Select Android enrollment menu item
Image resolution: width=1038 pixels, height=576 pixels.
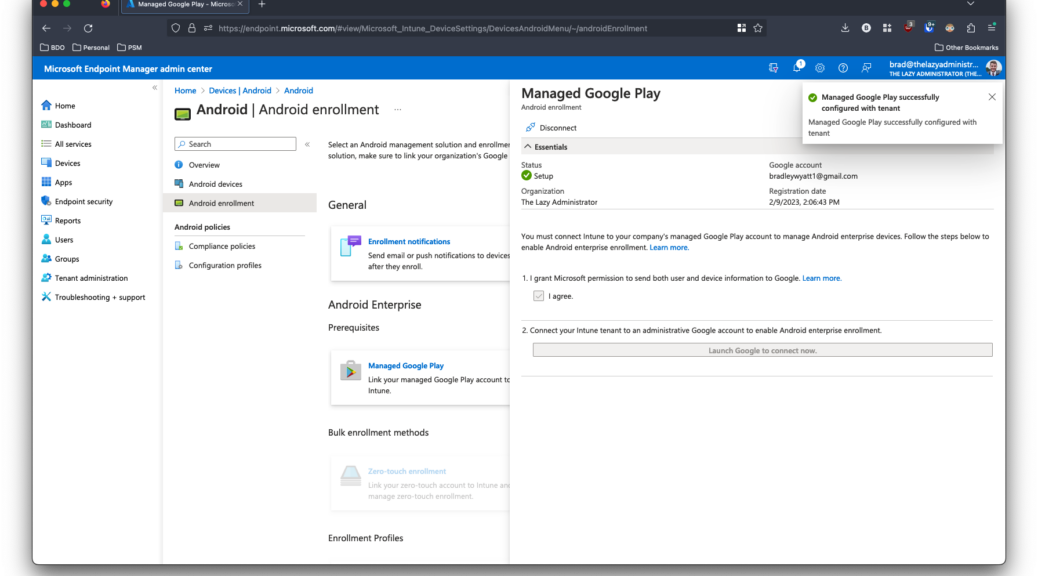(x=239, y=203)
